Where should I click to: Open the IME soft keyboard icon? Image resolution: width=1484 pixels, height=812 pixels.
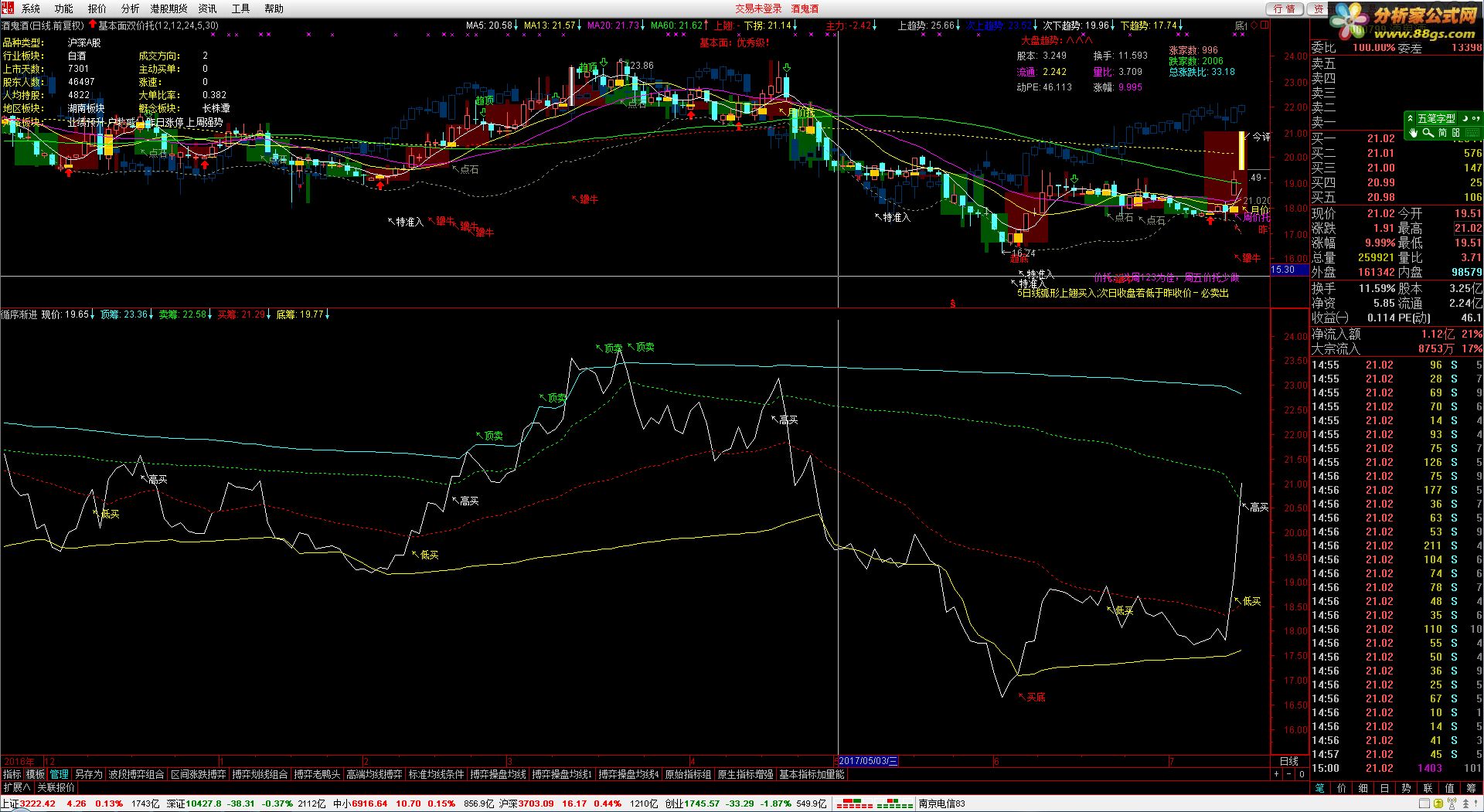[1472, 133]
